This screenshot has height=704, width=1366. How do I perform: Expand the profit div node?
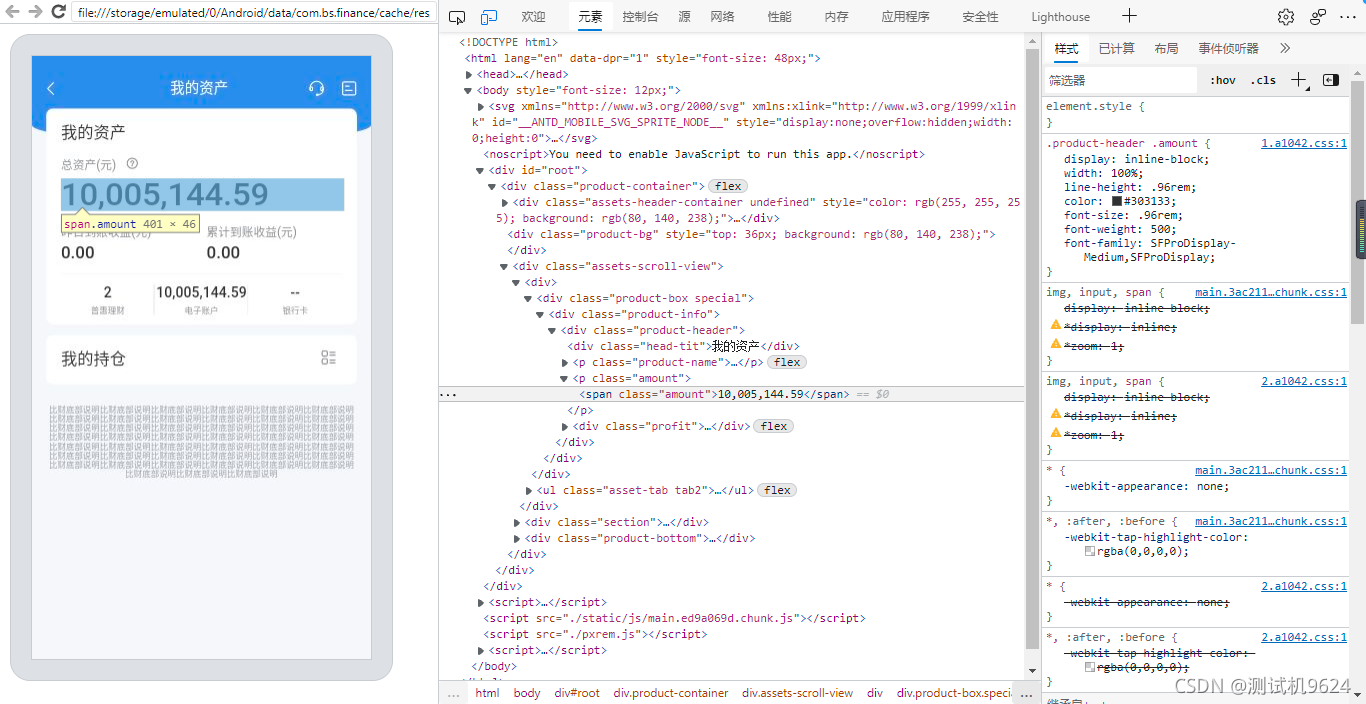(x=565, y=427)
